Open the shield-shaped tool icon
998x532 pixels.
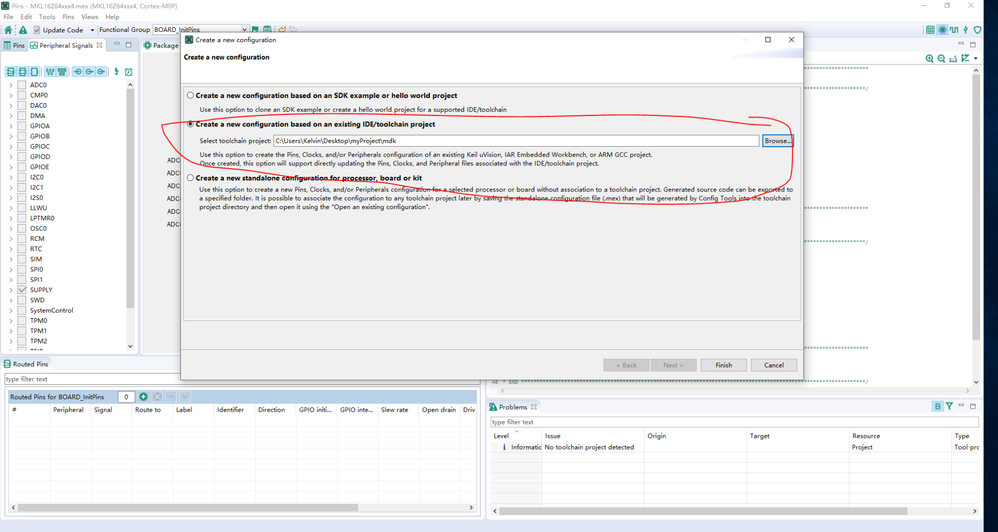(x=978, y=30)
